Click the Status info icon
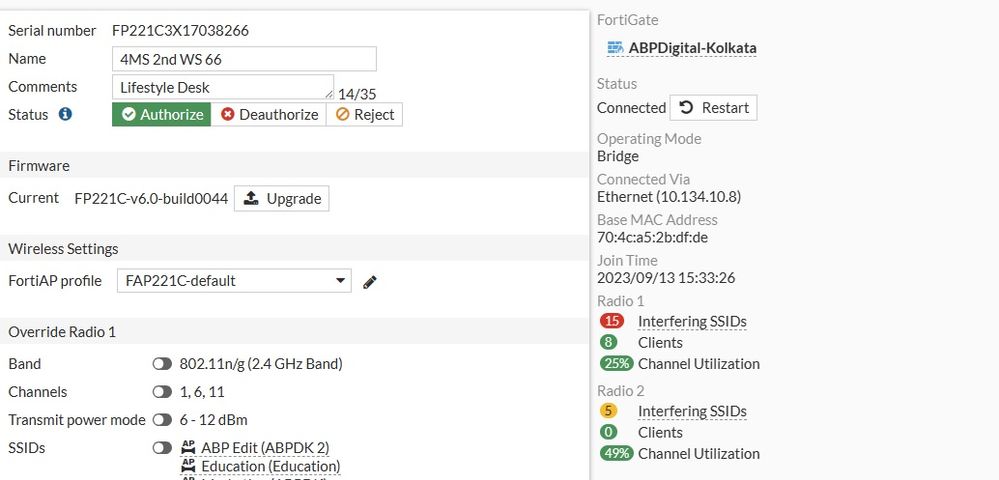This screenshot has height=480, width=999. tap(66, 115)
